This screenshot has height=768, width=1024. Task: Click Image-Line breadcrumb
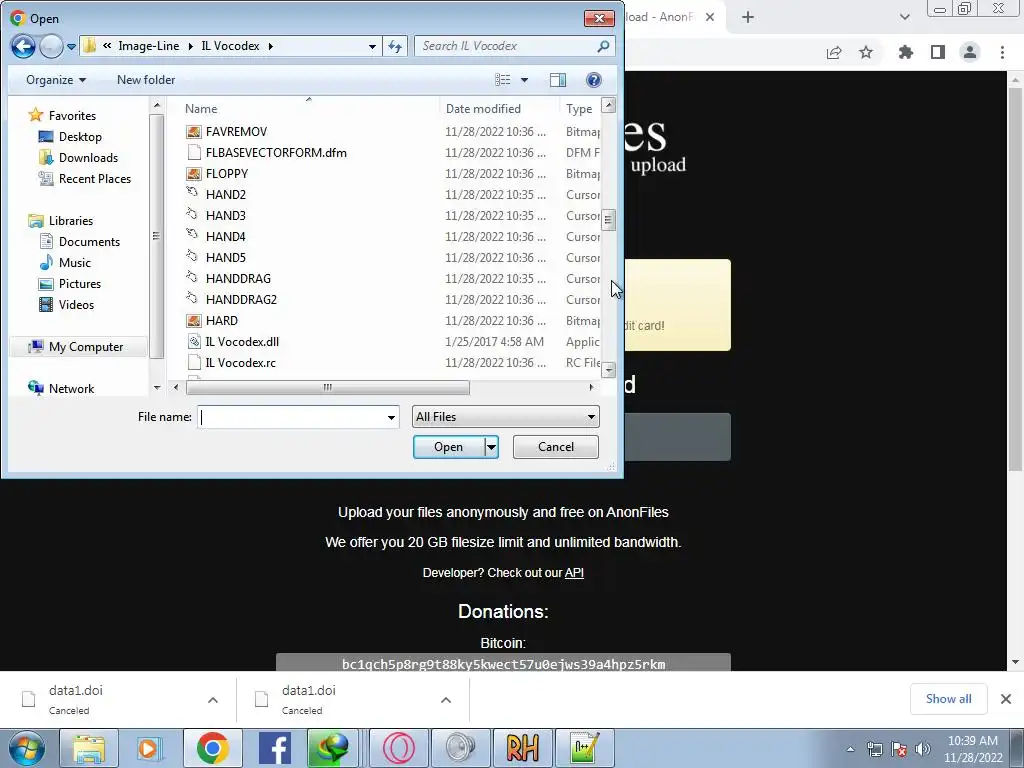tap(148, 46)
